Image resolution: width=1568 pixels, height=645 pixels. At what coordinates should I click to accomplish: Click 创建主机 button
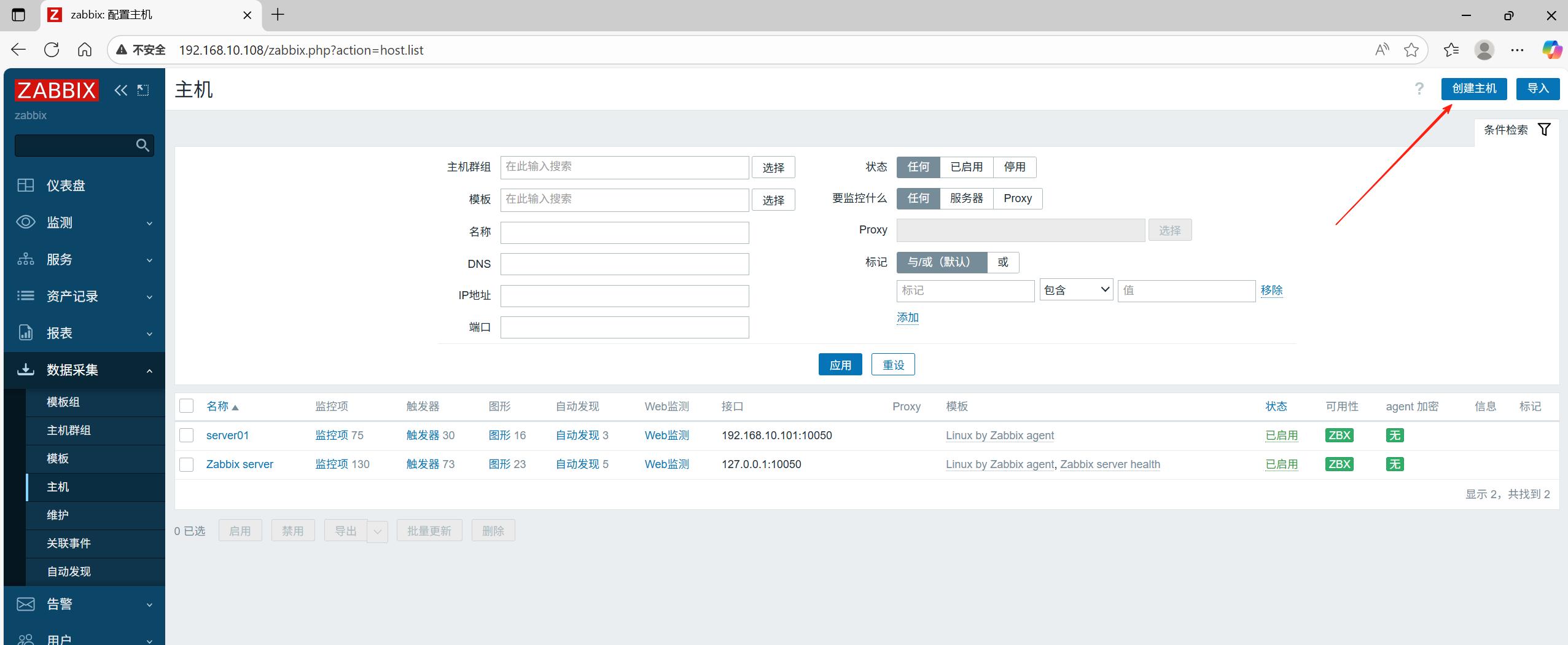point(1474,88)
